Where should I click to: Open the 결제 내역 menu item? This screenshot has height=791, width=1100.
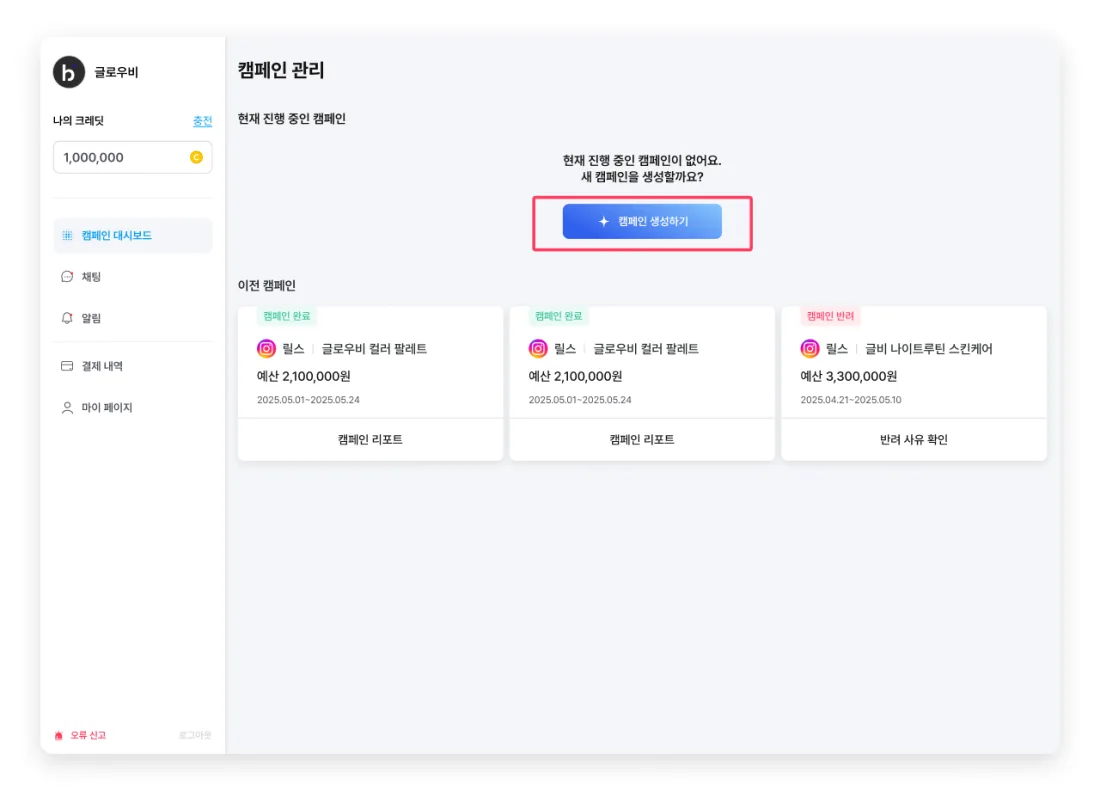[133, 366]
